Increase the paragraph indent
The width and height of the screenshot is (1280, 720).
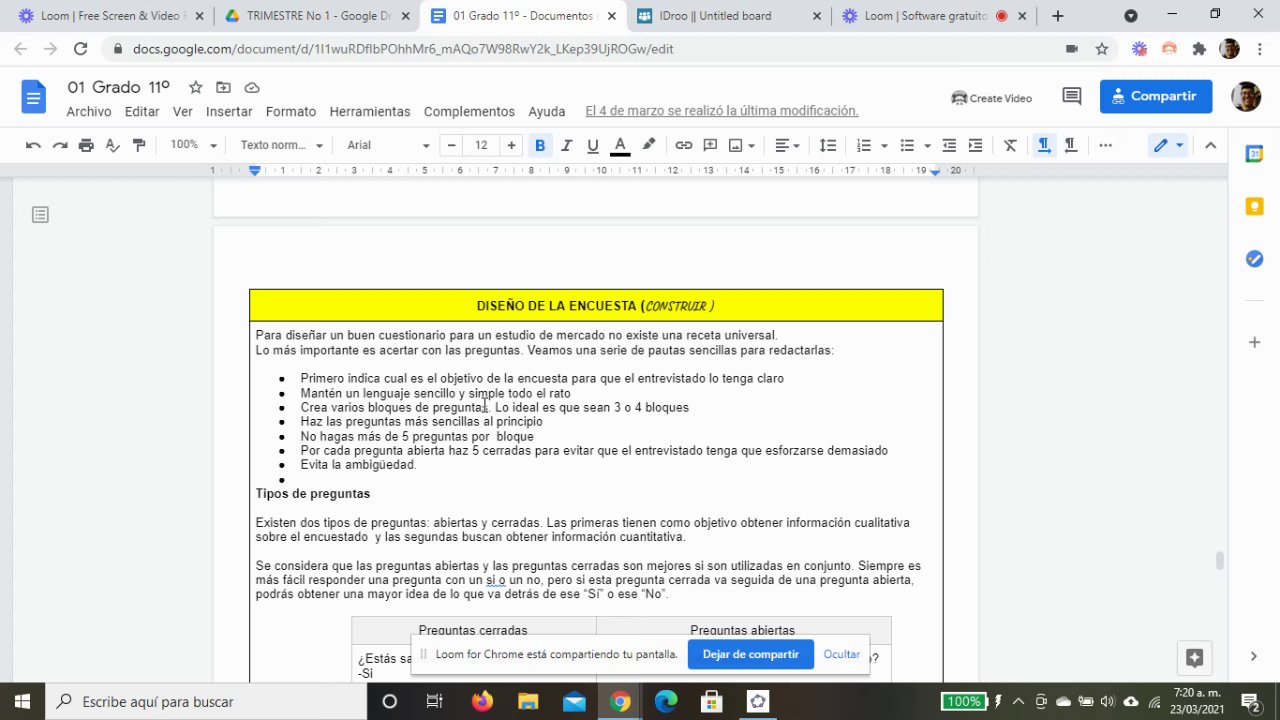tap(975, 145)
